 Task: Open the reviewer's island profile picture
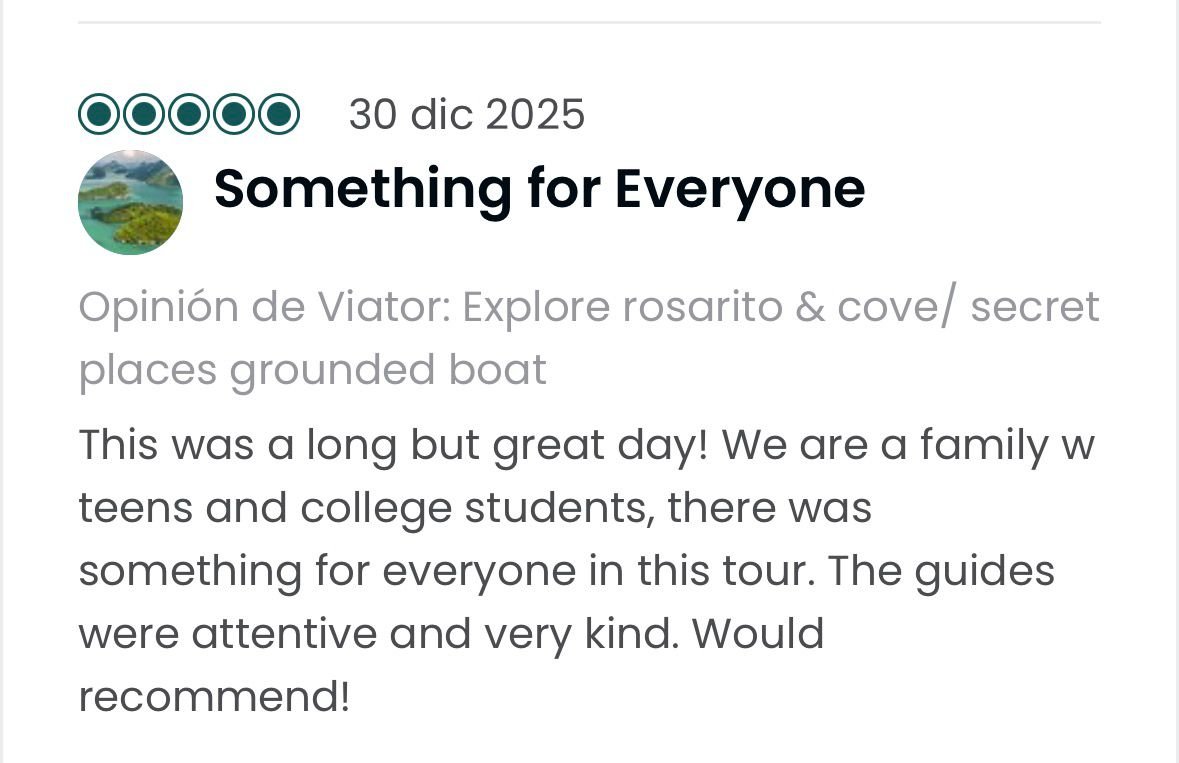pos(130,202)
